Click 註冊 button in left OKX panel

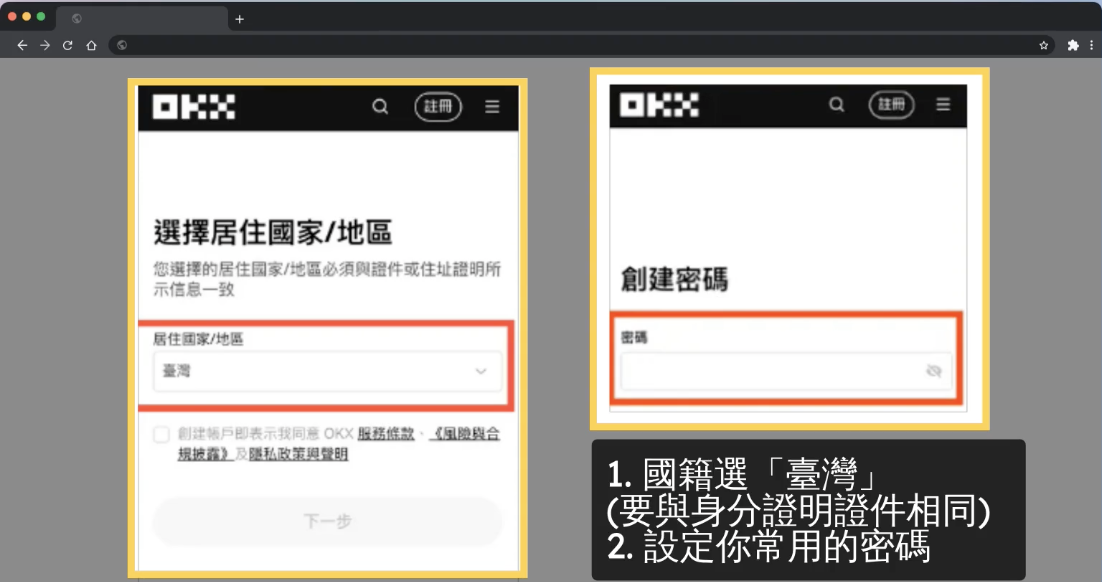point(438,107)
